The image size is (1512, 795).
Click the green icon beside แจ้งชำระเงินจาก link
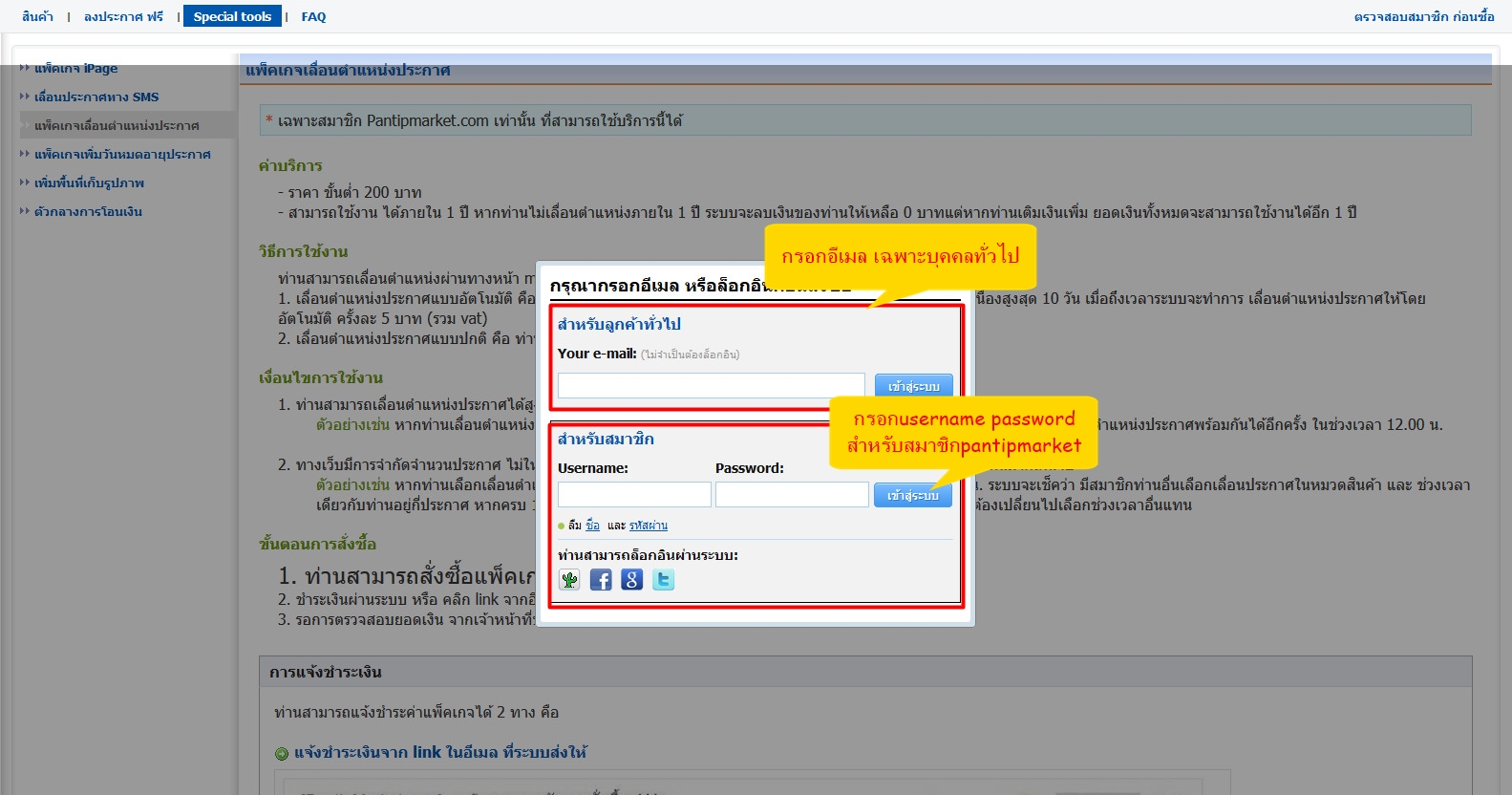(x=282, y=754)
